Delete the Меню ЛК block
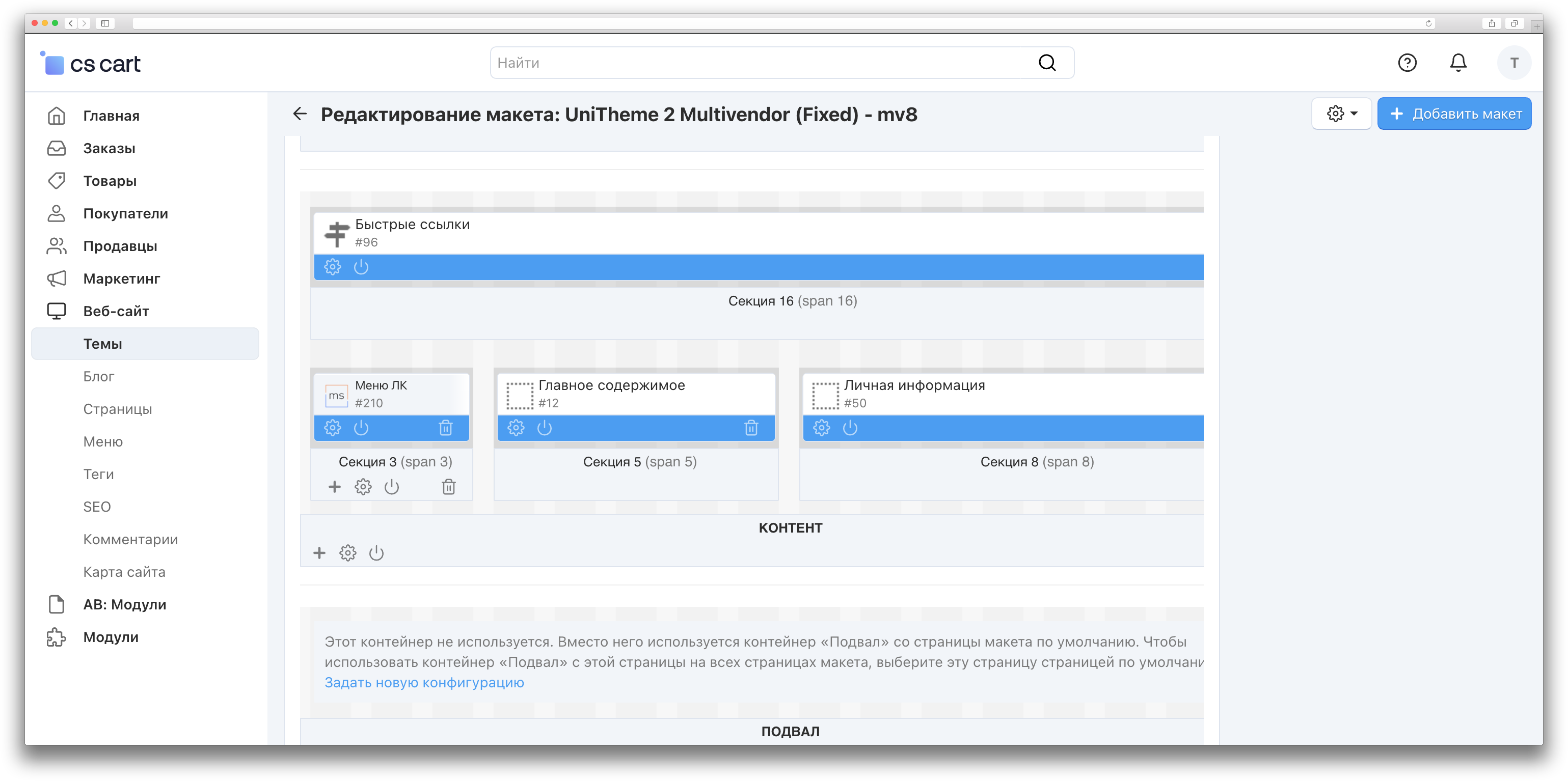The width and height of the screenshot is (1568, 781). 446,428
